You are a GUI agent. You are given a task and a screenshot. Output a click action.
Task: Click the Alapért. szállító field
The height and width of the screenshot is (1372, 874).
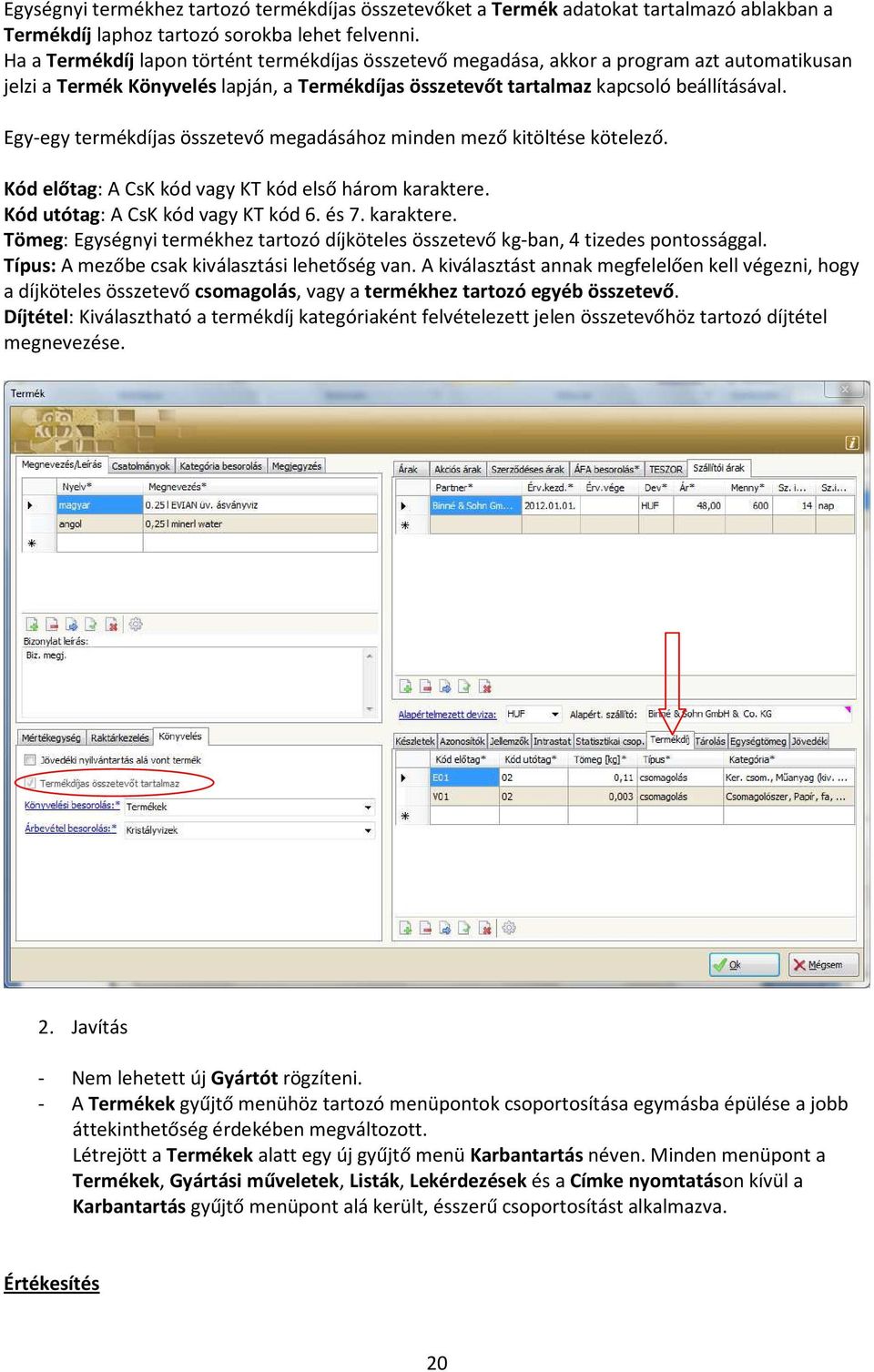point(748,714)
